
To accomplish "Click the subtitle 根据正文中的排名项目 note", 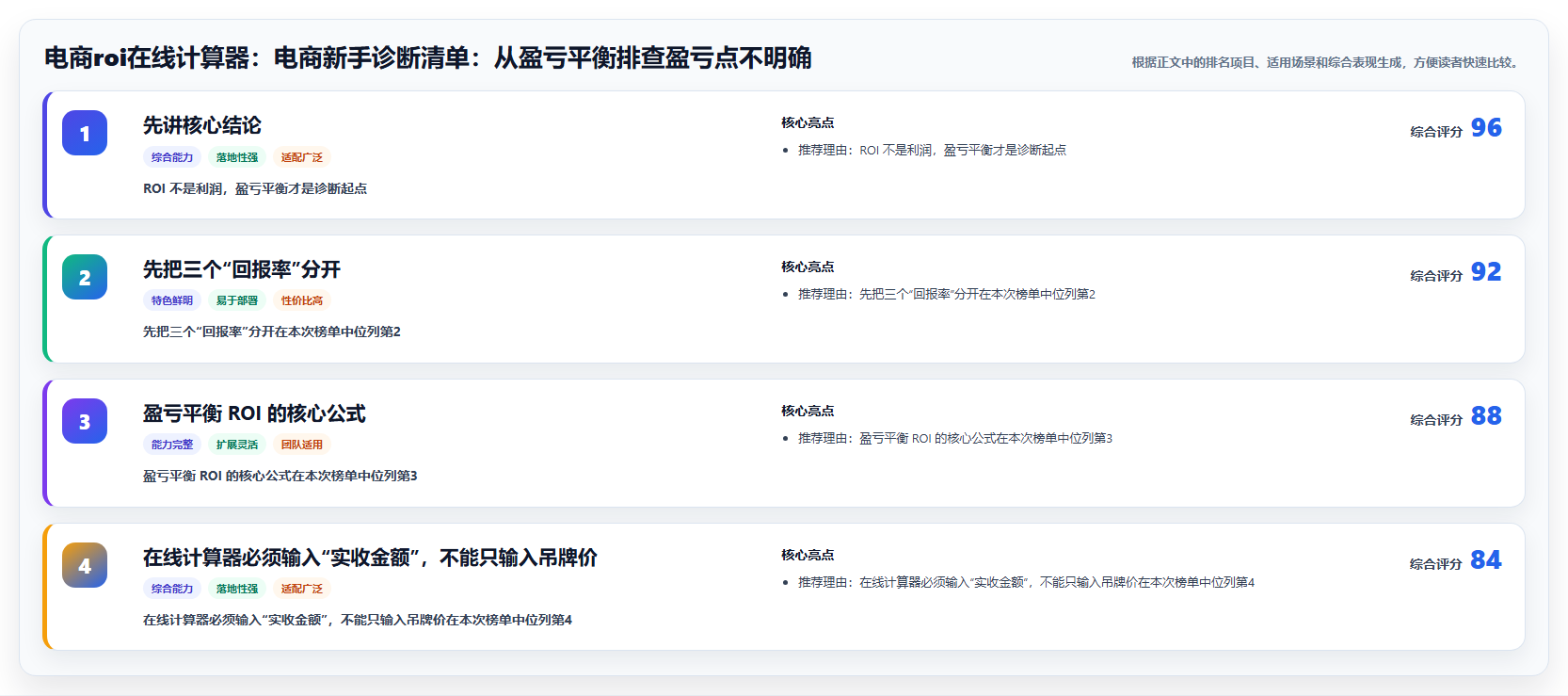I will click(1327, 62).
